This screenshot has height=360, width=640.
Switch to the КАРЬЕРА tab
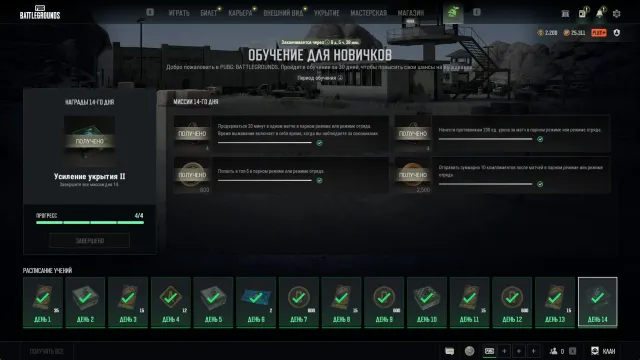240,13
